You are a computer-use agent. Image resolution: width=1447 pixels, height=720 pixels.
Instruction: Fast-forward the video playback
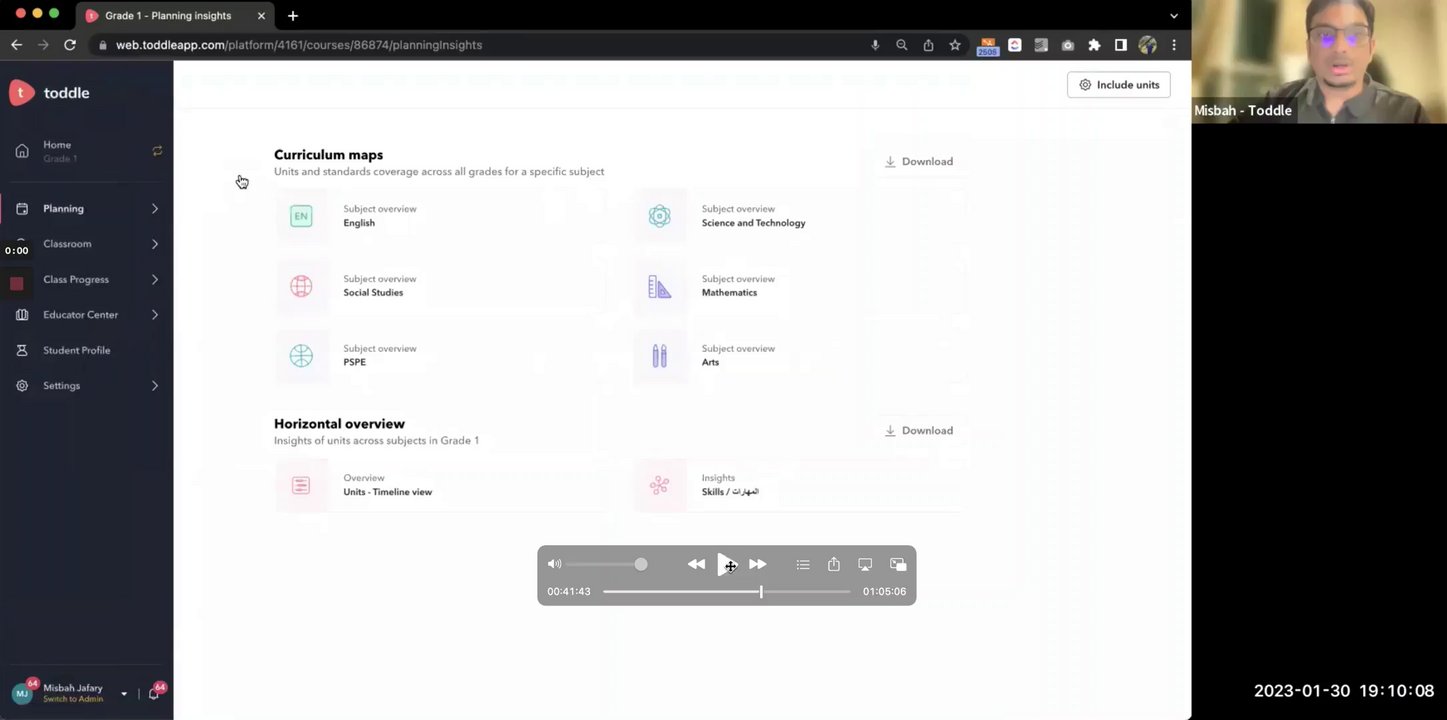[x=758, y=565]
